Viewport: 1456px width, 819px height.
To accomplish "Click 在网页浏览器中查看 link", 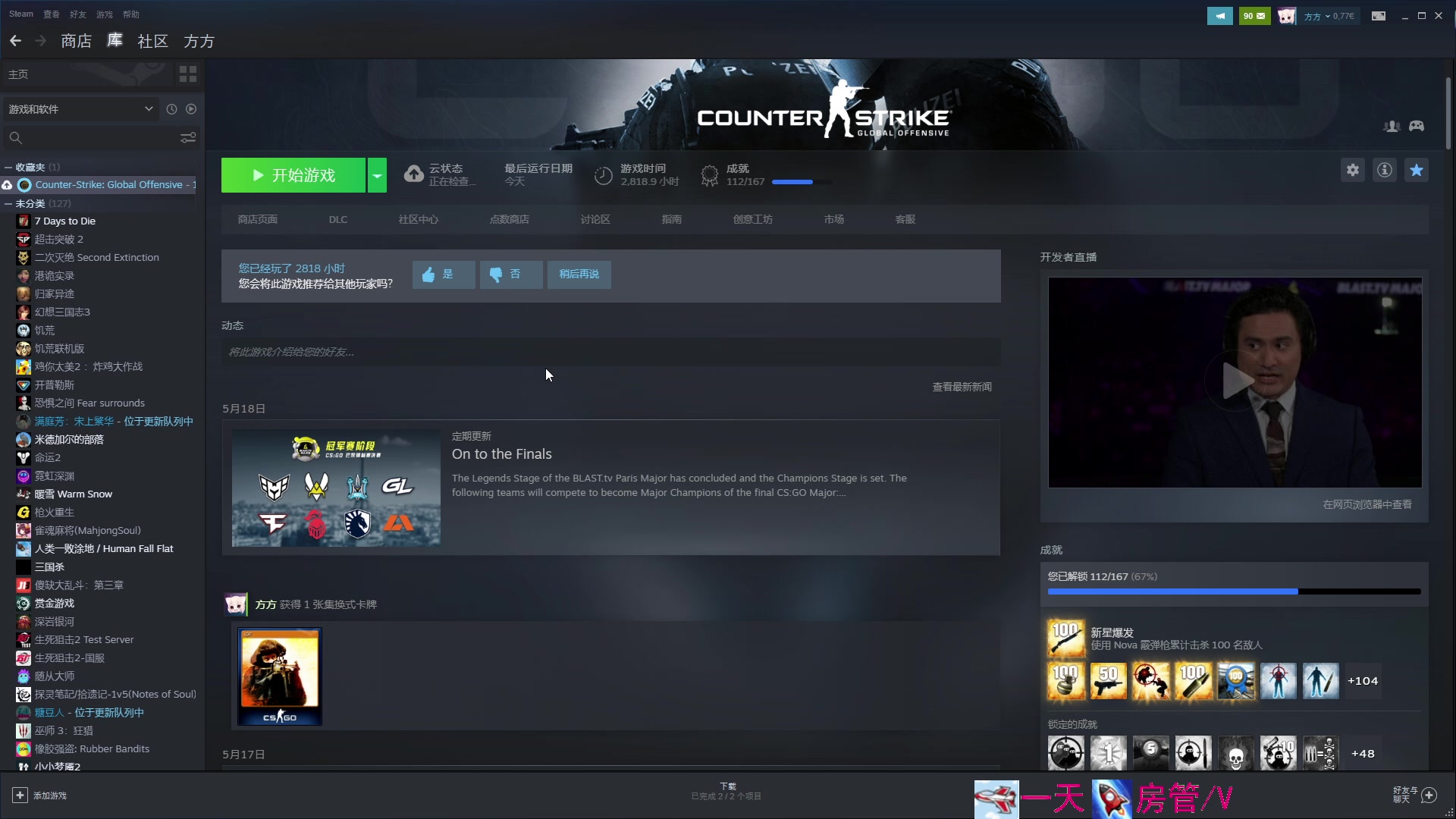I will [x=1367, y=504].
